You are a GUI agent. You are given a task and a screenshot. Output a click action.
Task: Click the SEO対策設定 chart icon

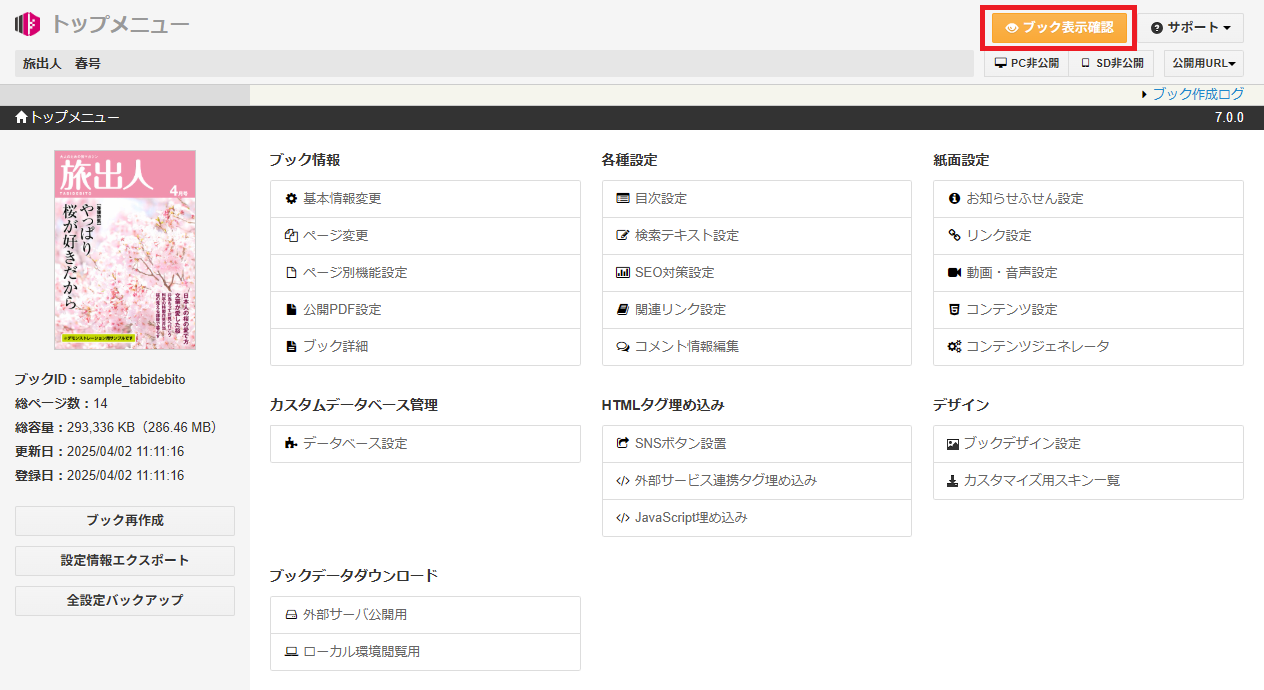pos(621,272)
